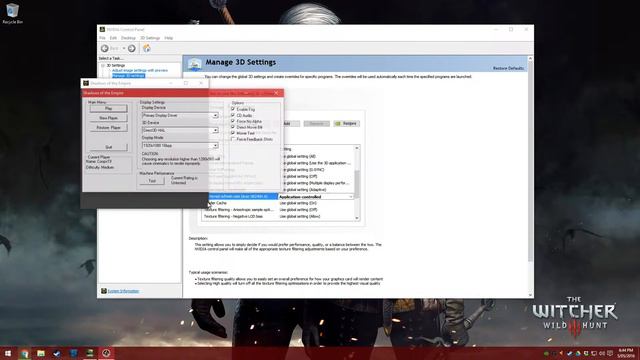Collapse the 3D Settings tree node
Screen dimensions: 640x360
point(103,65)
